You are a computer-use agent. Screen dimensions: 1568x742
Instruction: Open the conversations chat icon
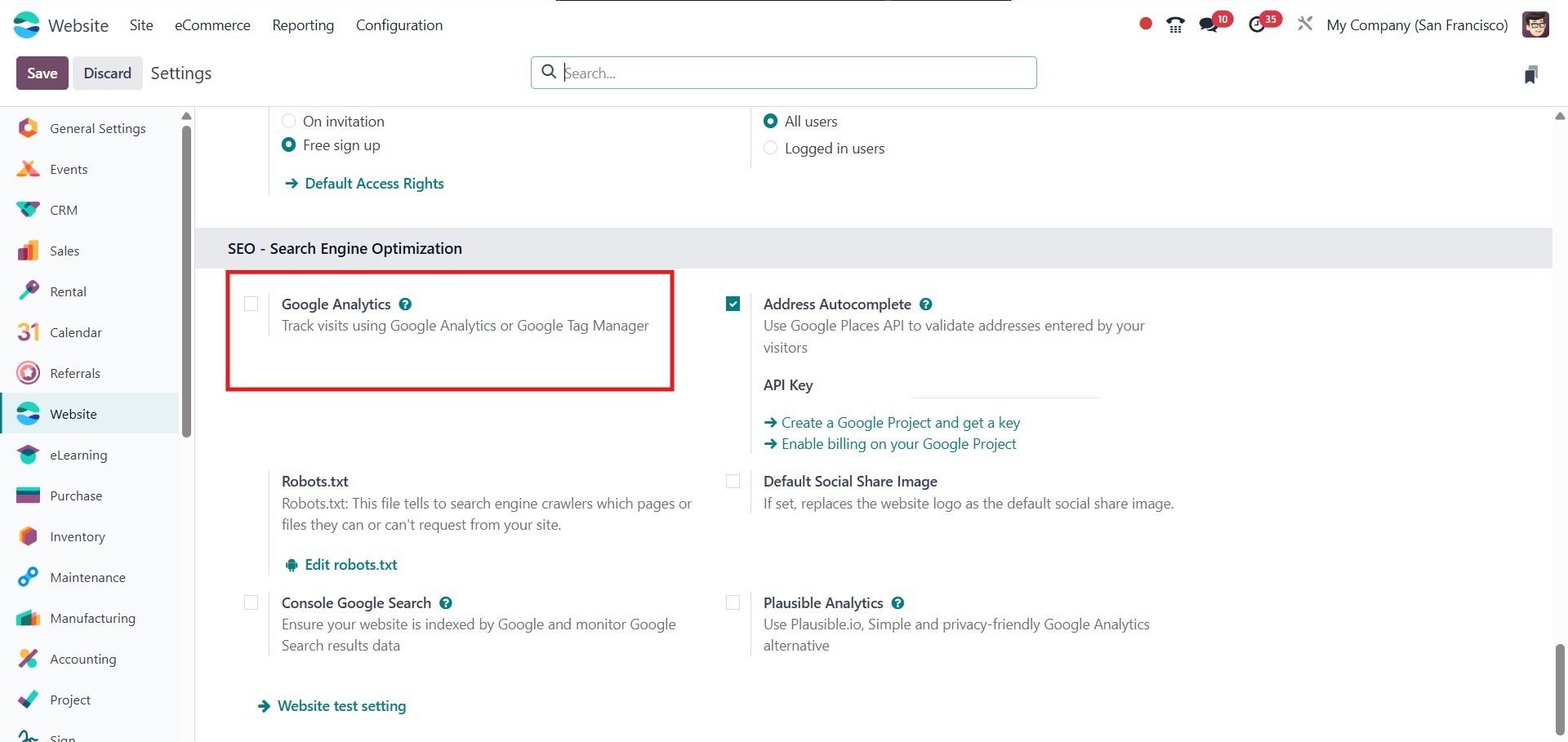click(1208, 25)
